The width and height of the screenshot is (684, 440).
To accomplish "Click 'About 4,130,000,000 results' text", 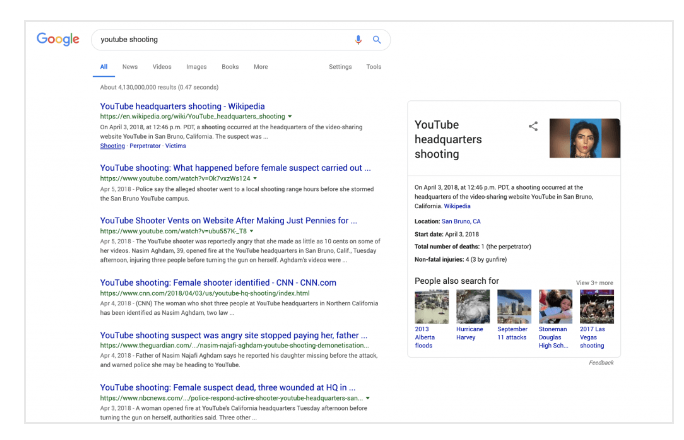I will (x=159, y=87).
